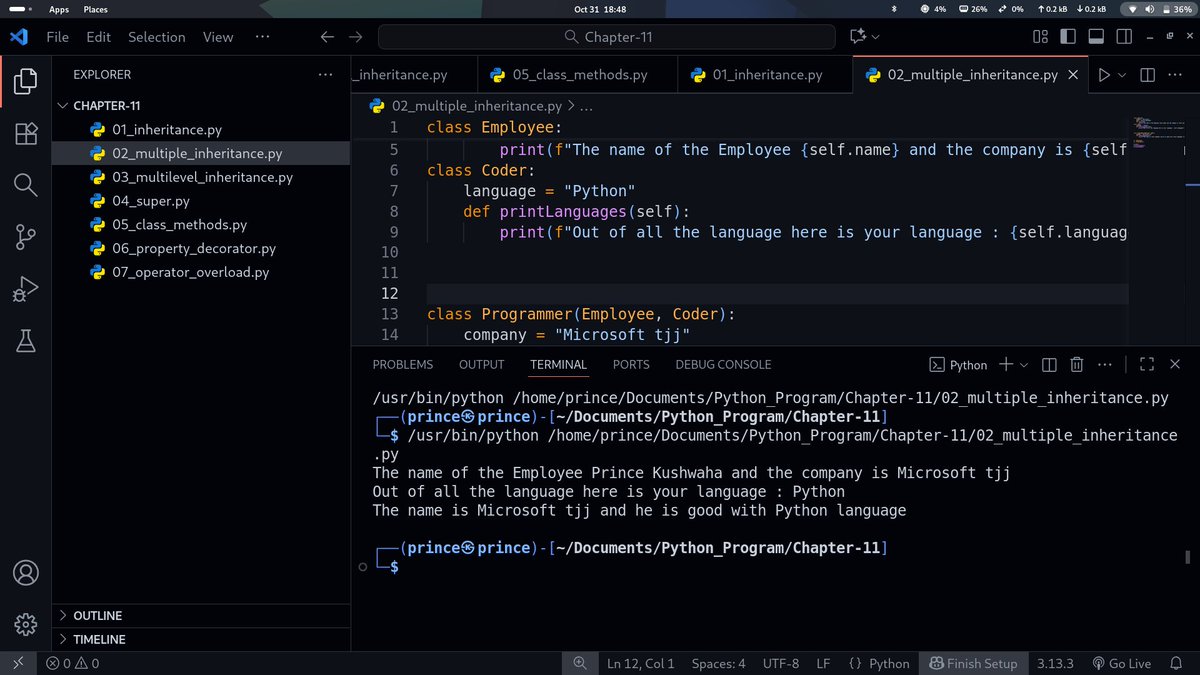Kill terminal with trash icon
Viewport: 1200px width, 675px height.
1077,365
